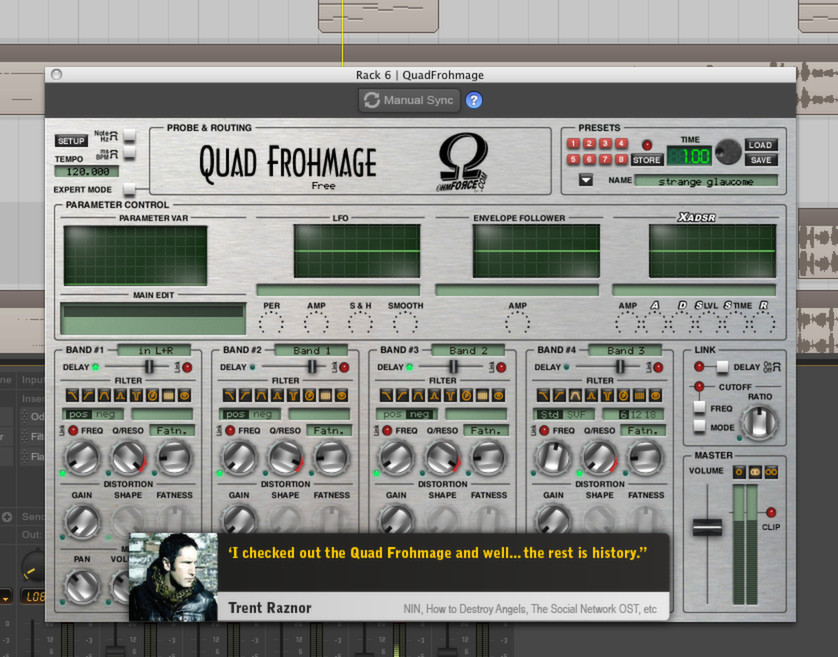
Task: Choose Master infinity stereo mode icon
Action: point(771,472)
